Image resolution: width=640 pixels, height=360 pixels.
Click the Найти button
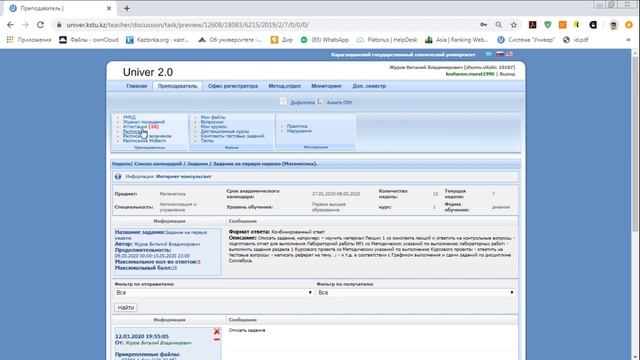[126, 307]
